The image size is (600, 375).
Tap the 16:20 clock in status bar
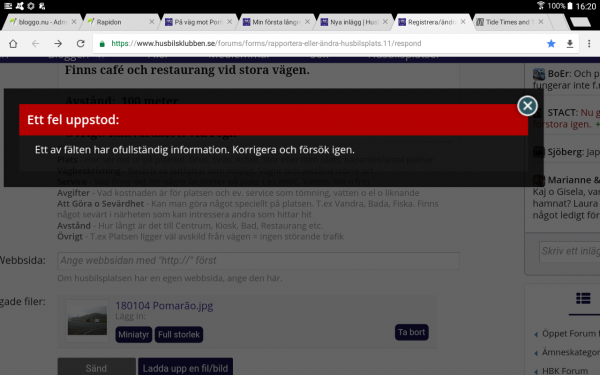pos(586,6)
